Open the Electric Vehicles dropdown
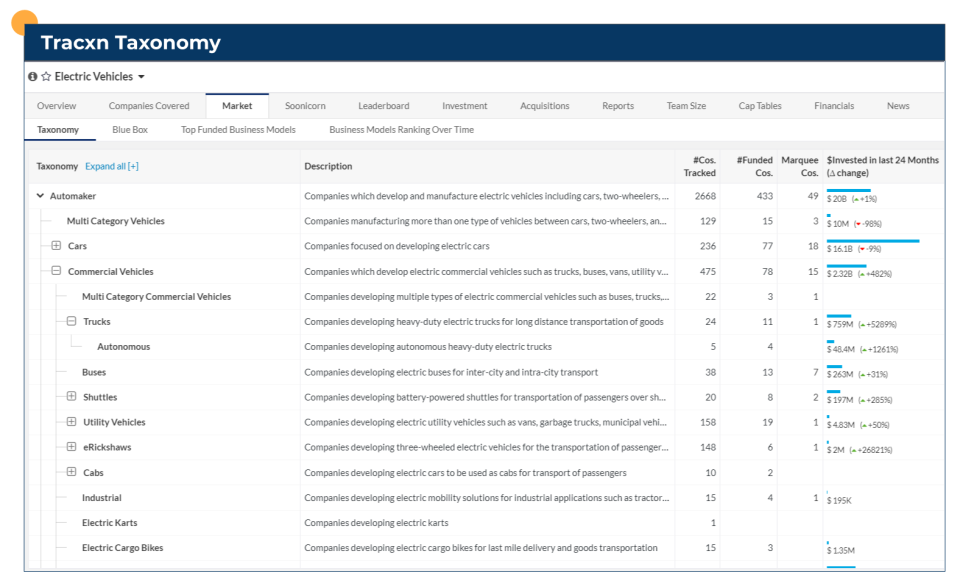Viewport: 960px width, 587px height. [141, 76]
